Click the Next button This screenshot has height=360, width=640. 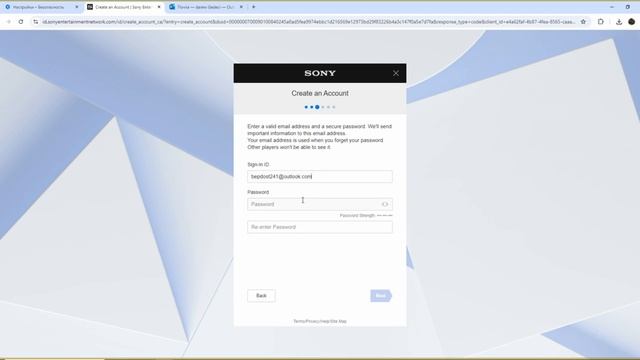pyautogui.click(x=381, y=296)
